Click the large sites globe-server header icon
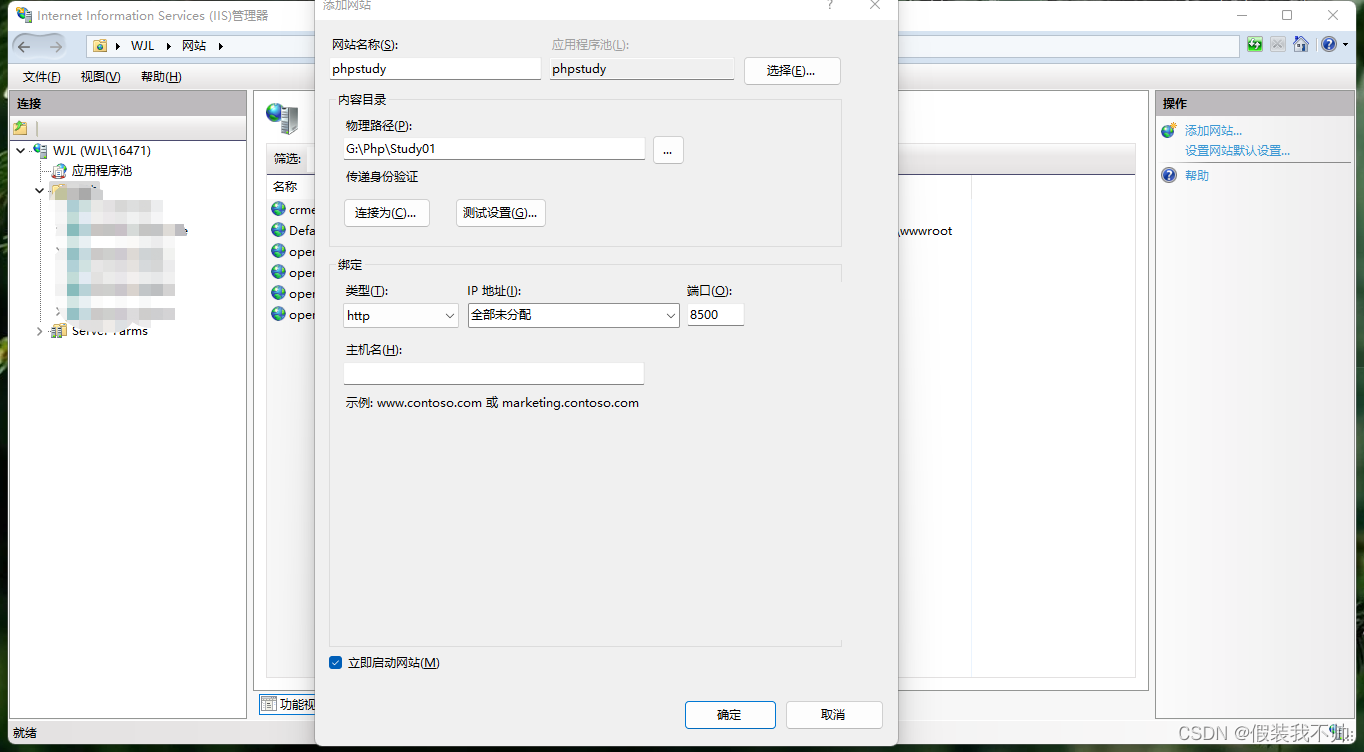The image size is (1364, 752). coord(282,118)
